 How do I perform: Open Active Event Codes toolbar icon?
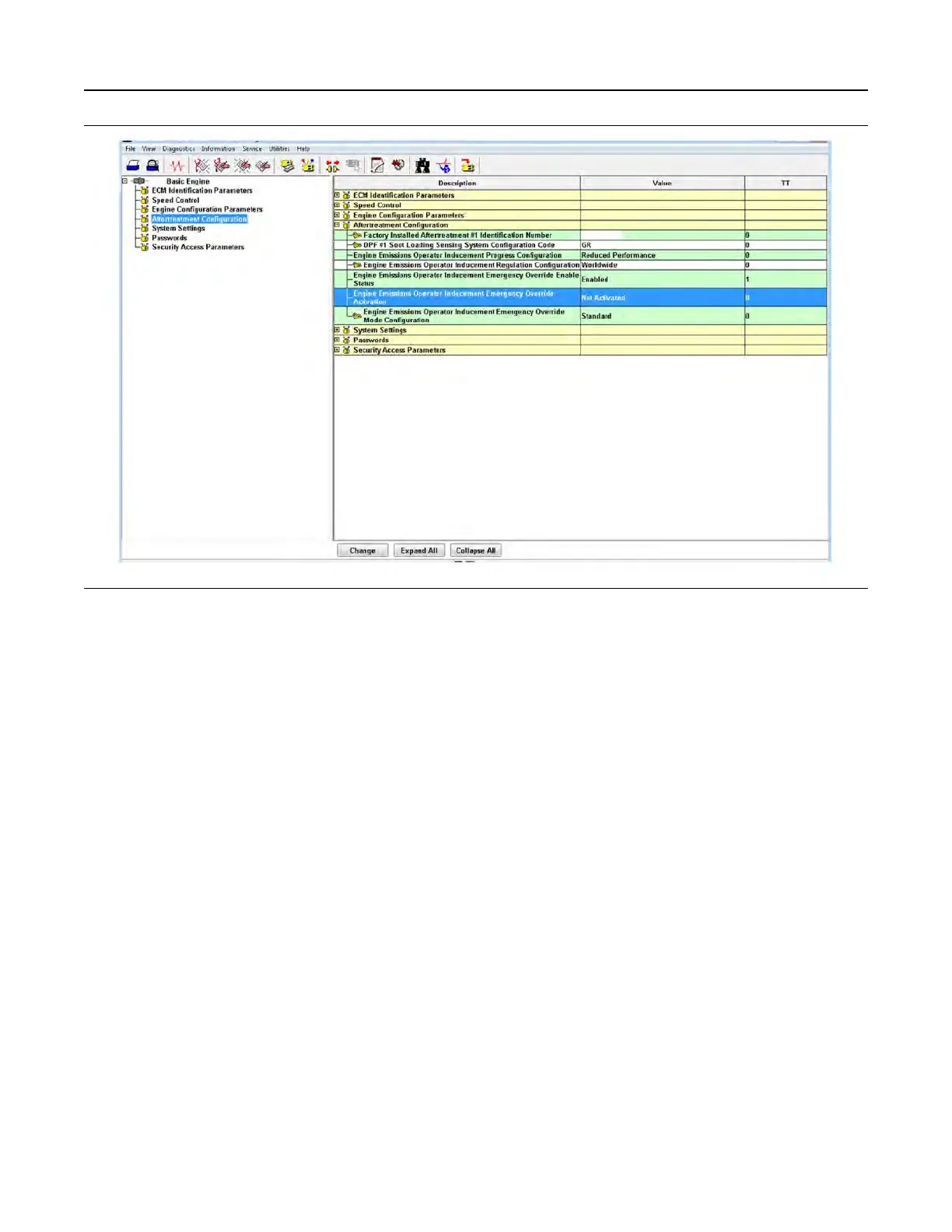click(x=243, y=166)
